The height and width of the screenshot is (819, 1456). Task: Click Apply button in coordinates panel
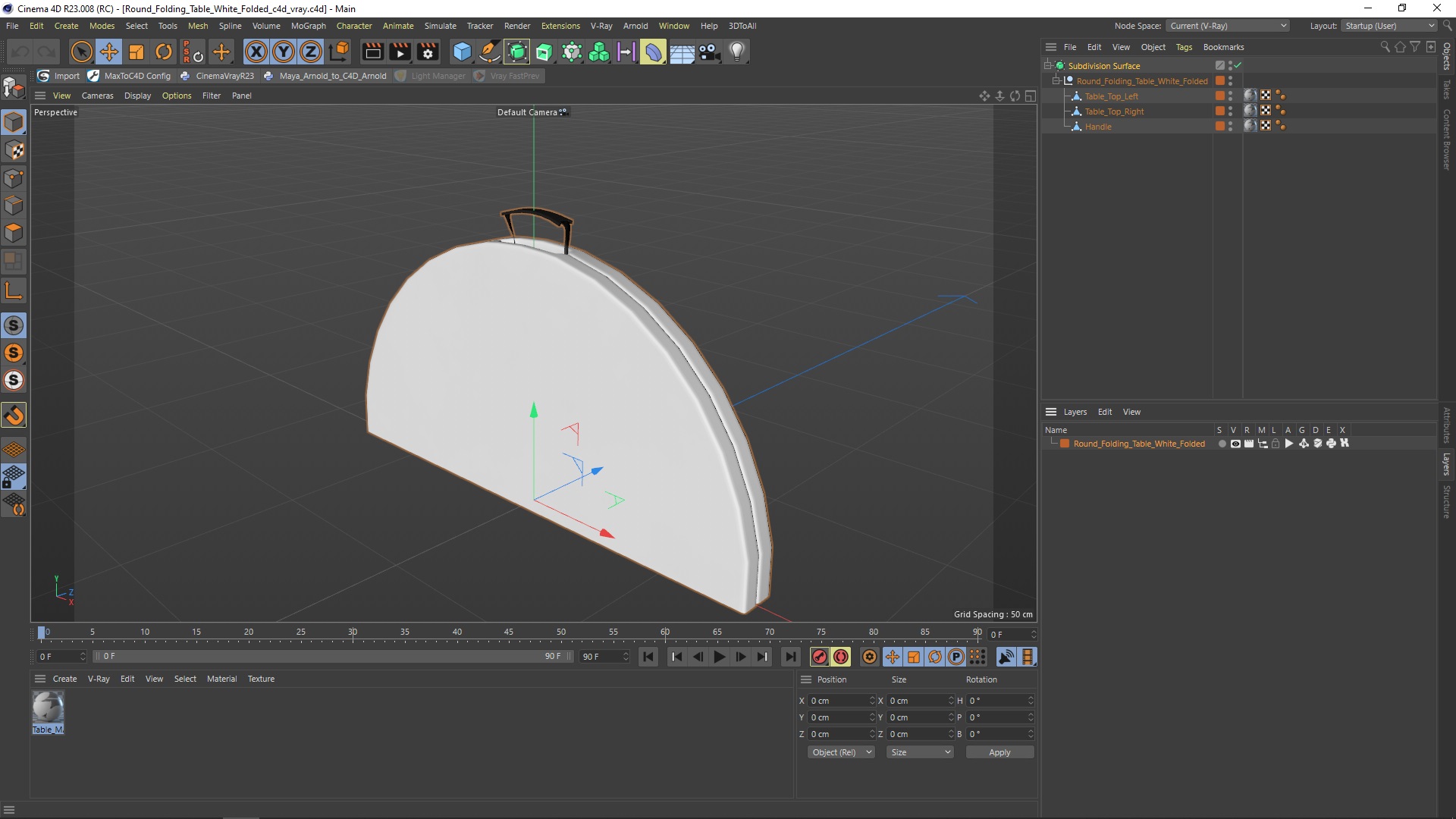999,752
